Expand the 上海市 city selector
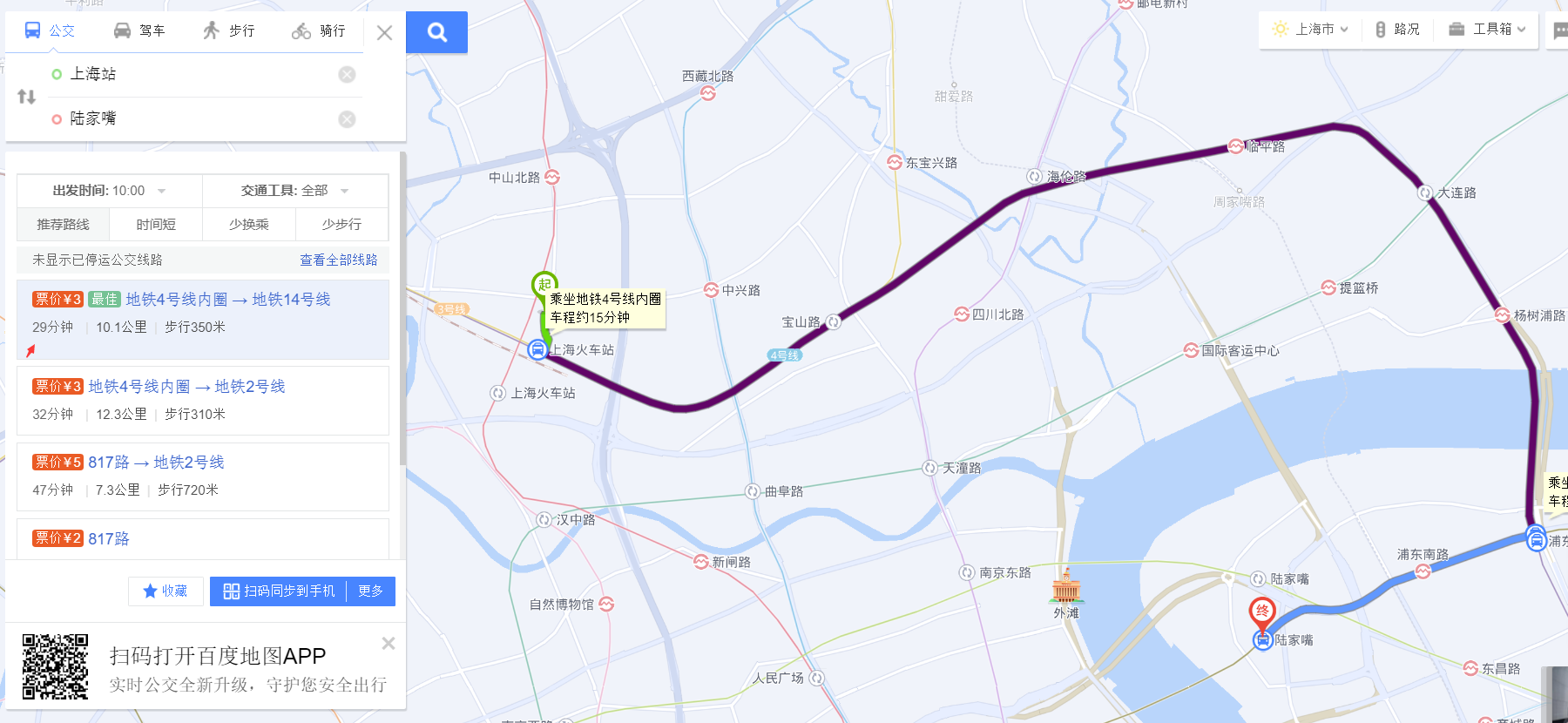The image size is (1568, 723). [1311, 29]
